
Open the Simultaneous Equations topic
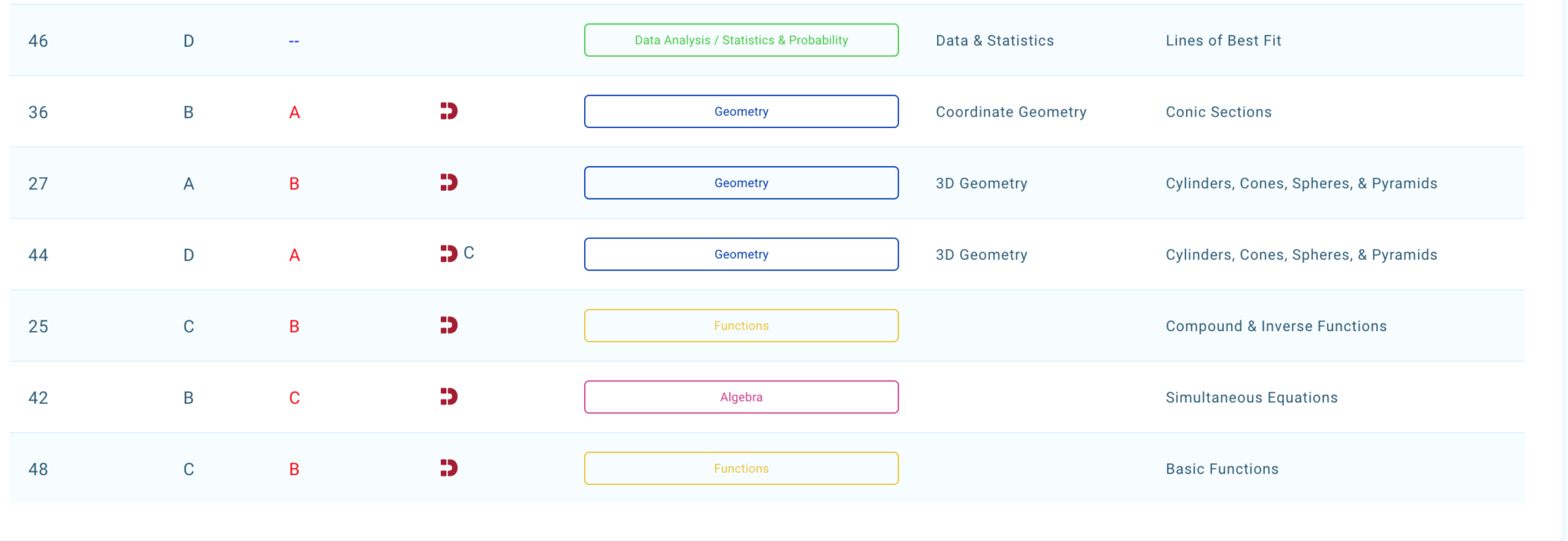[x=1252, y=397]
